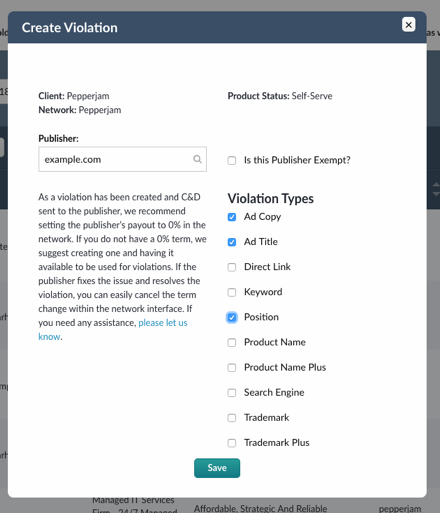Click the search icon in Publisher field
This screenshot has height=513, width=440.
coord(197,159)
